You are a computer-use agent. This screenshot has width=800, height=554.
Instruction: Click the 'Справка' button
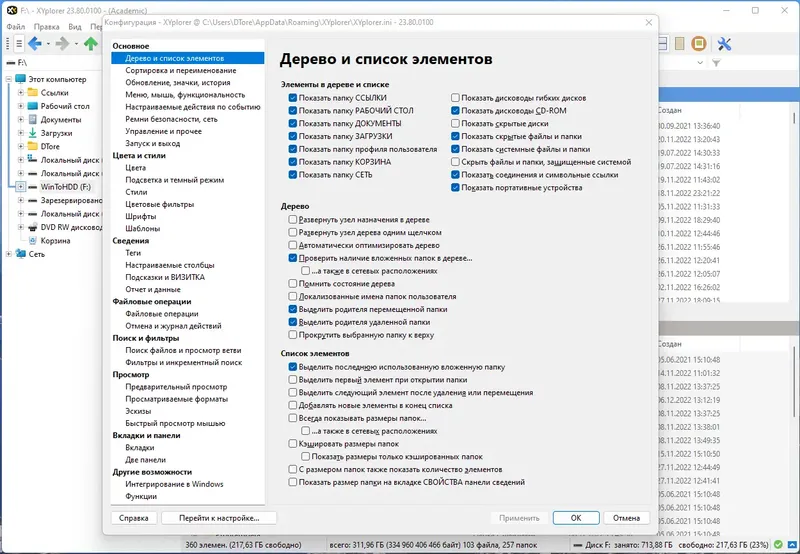134,518
